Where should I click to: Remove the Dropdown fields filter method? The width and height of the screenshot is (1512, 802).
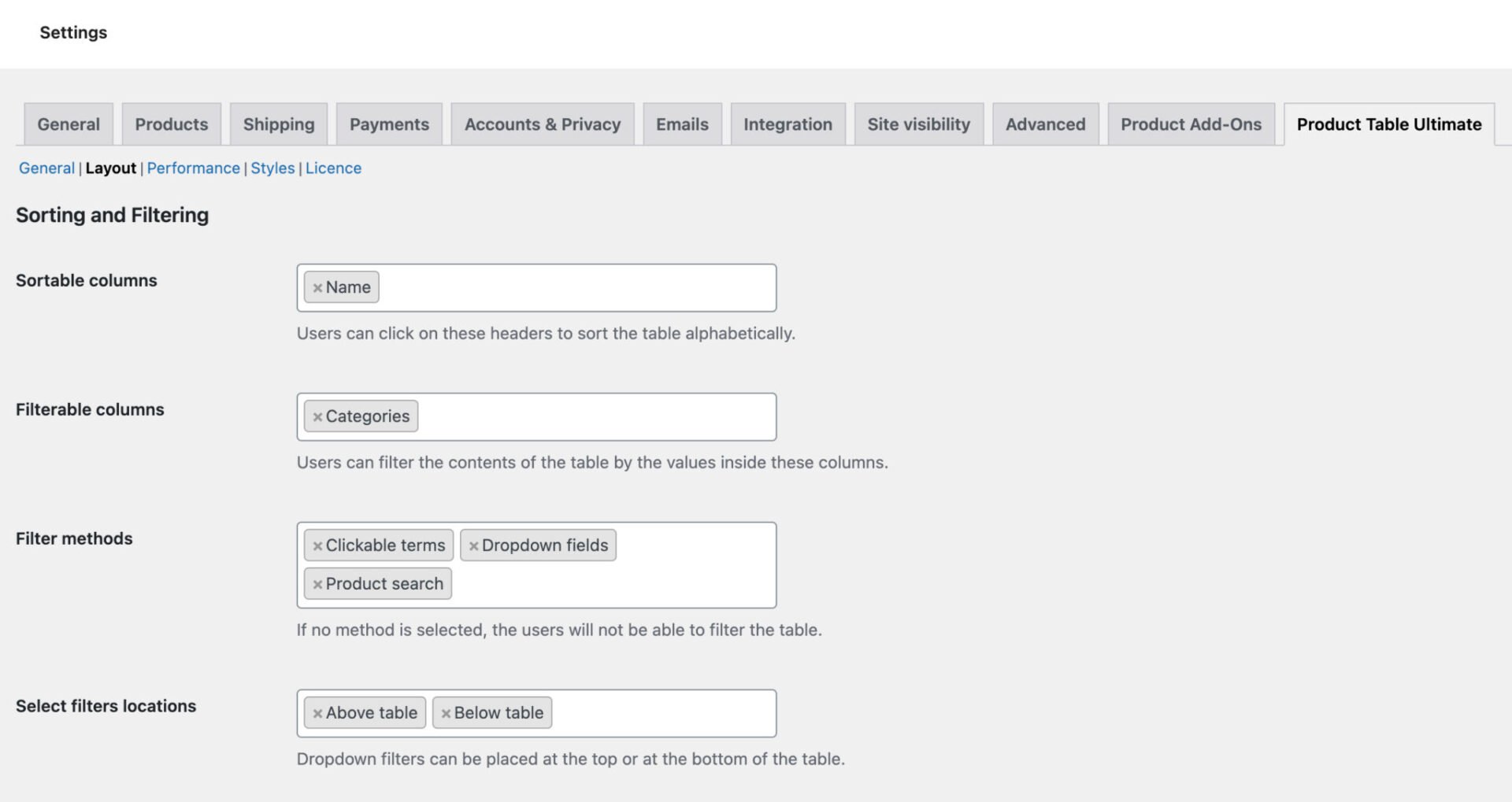(x=473, y=546)
